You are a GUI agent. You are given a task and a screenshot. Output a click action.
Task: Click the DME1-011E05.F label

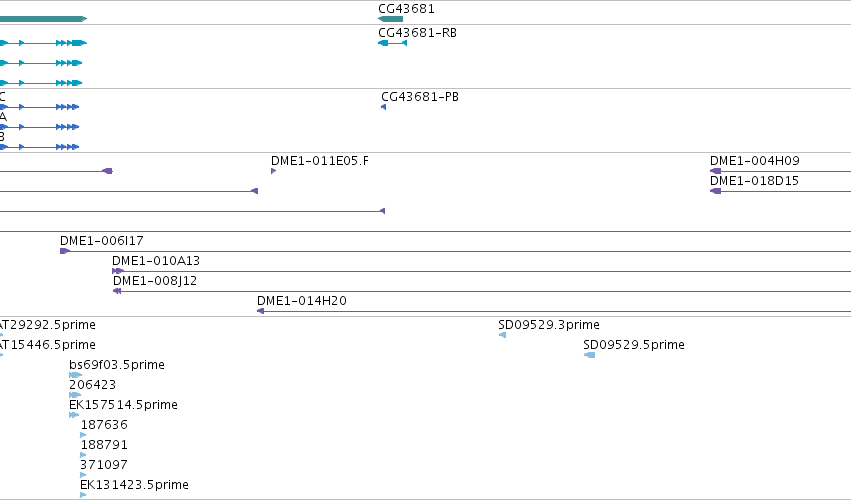point(320,161)
